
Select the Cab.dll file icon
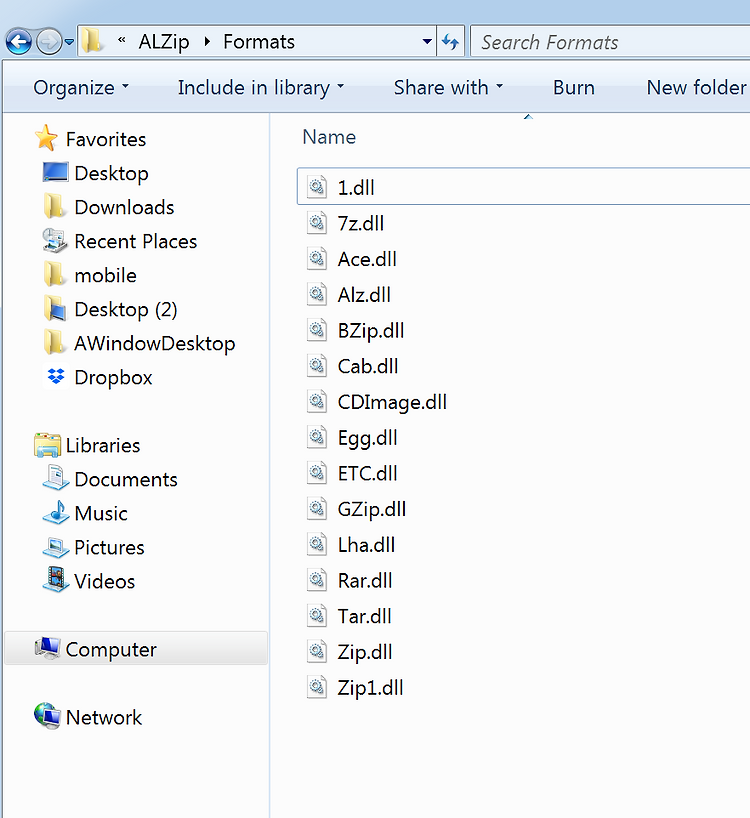coord(317,366)
